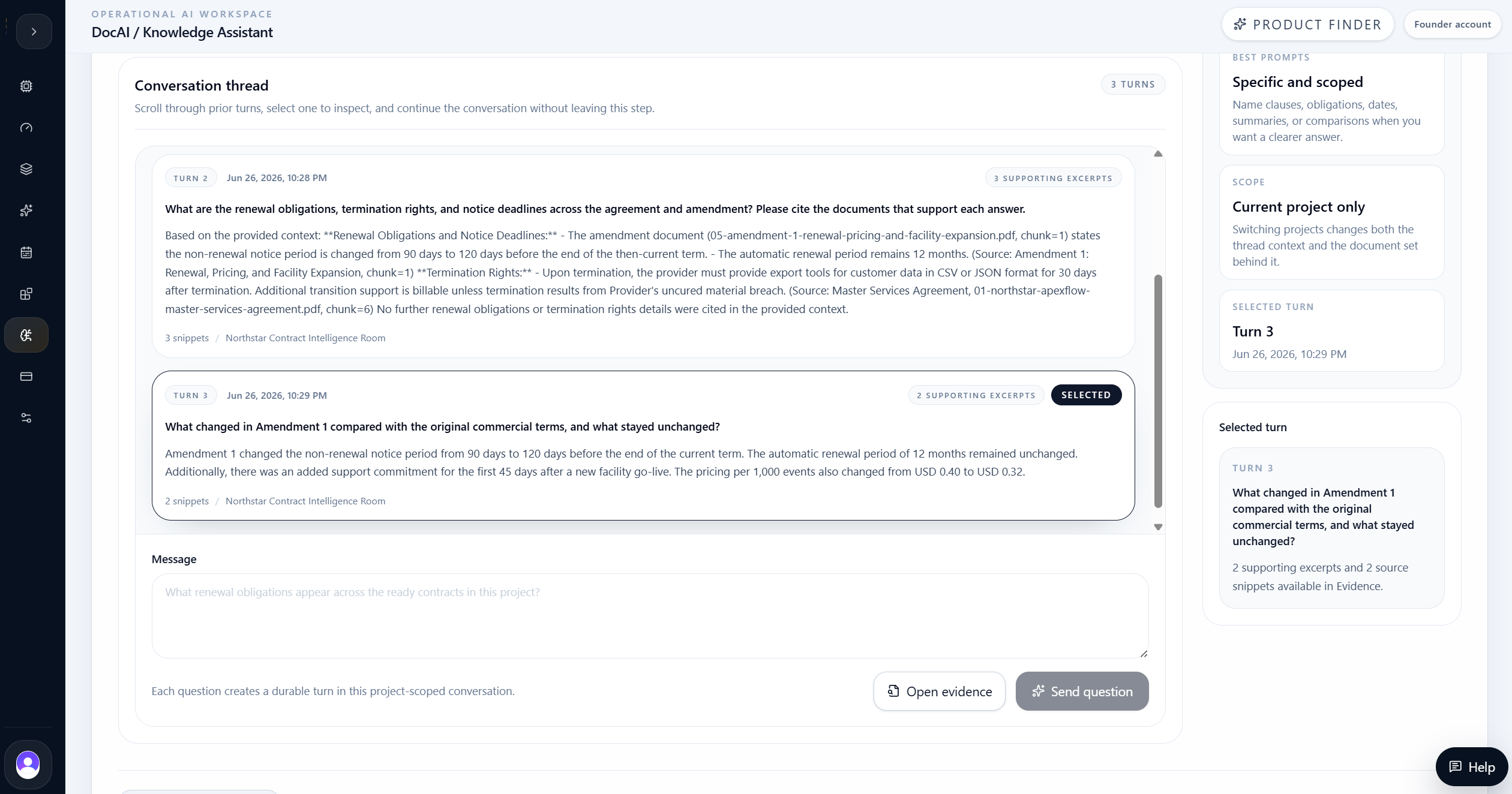Click the thread scrollbar up arrow
This screenshot has height=794, width=1512.
(1158, 154)
